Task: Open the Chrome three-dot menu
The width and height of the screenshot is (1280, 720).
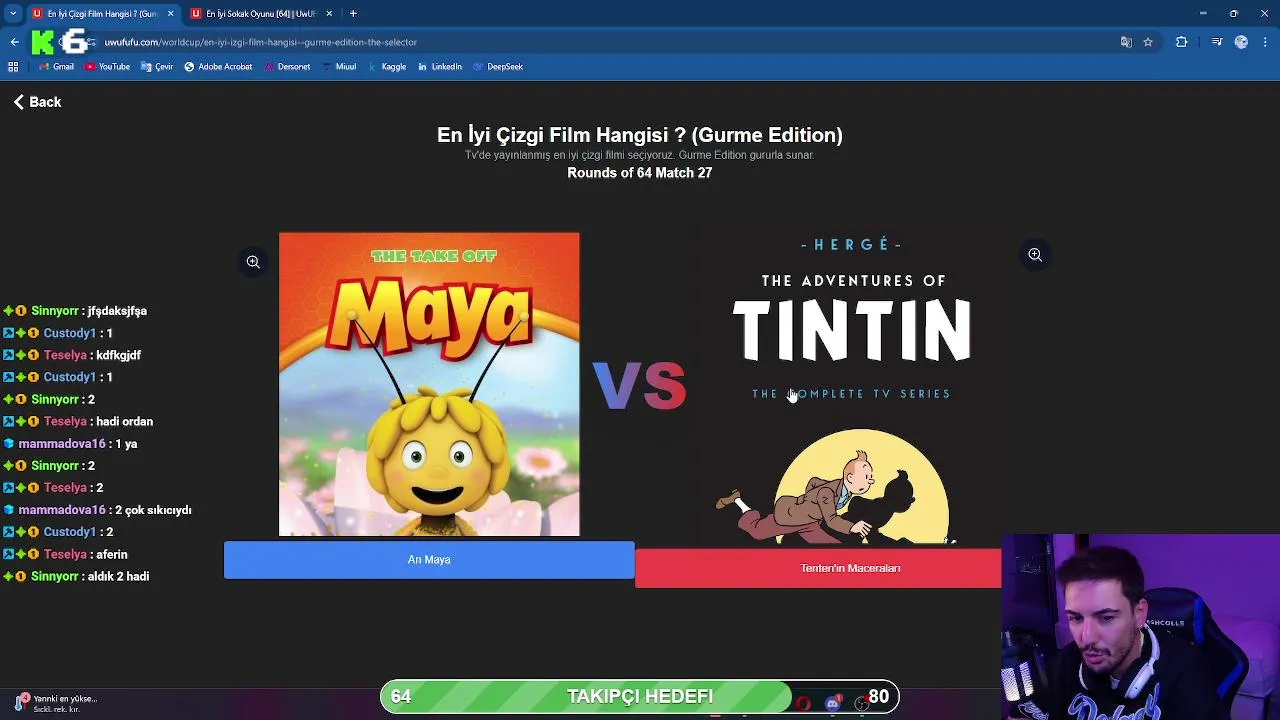Action: [1266, 42]
